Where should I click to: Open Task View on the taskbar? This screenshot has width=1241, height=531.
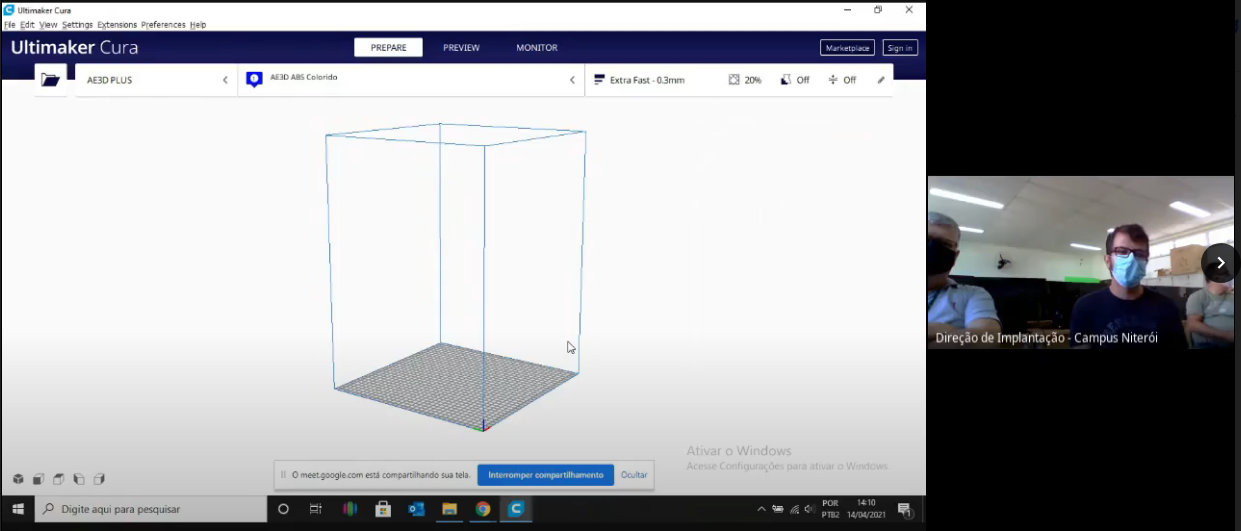[x=316, y=509]
